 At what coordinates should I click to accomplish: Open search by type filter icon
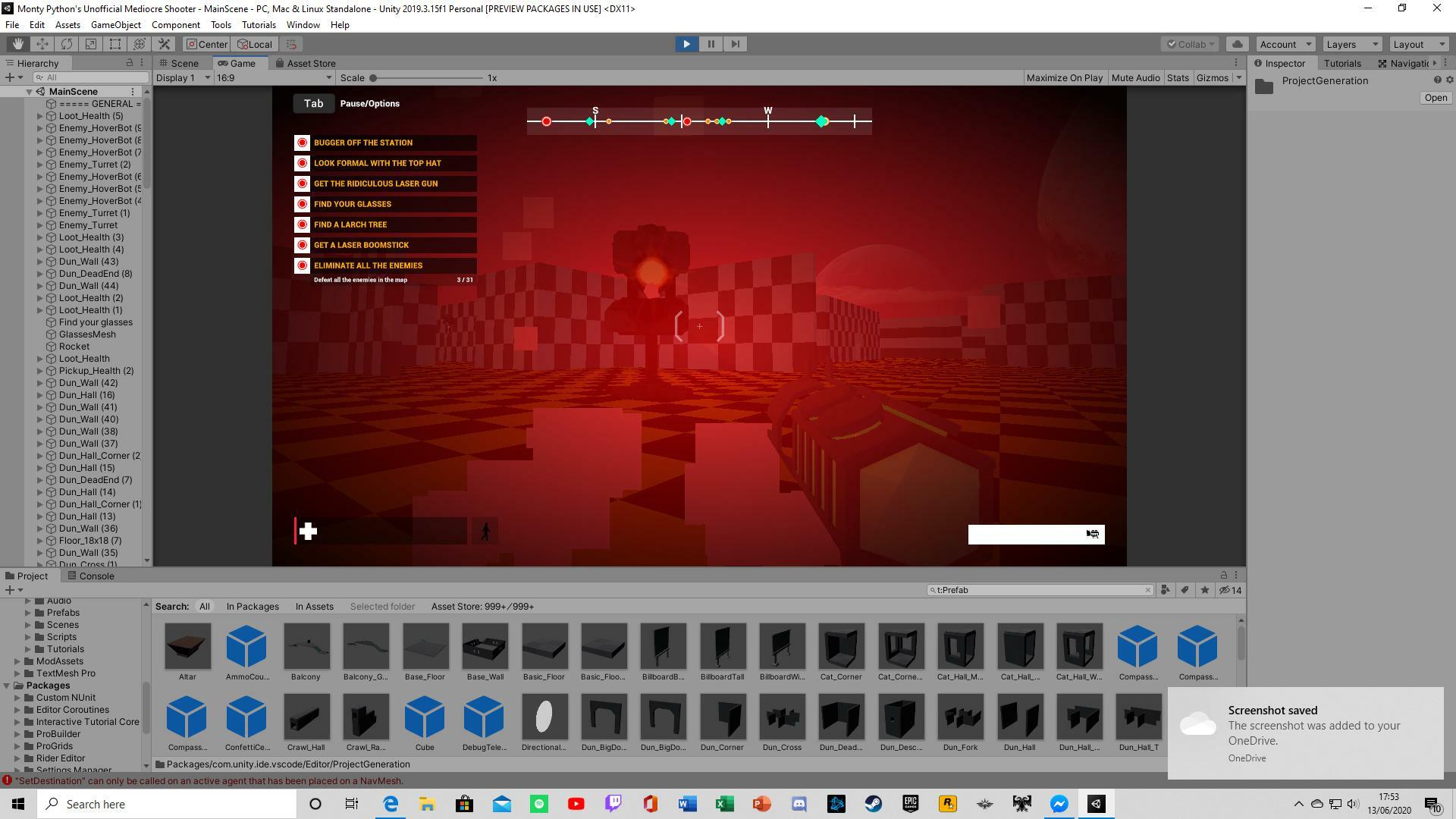pos(1166,590)
